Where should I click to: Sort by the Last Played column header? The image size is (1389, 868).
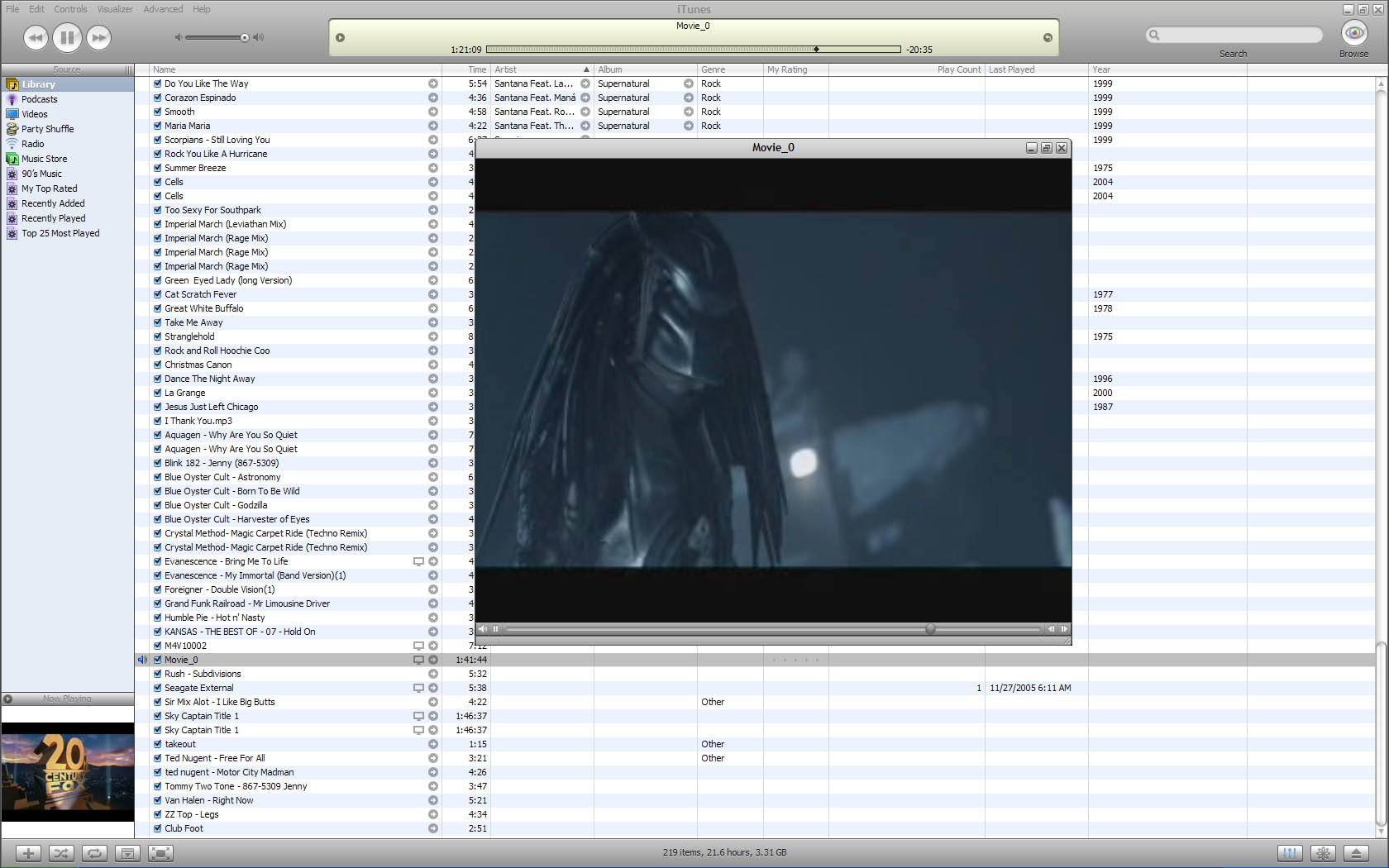pos(1036,69)
